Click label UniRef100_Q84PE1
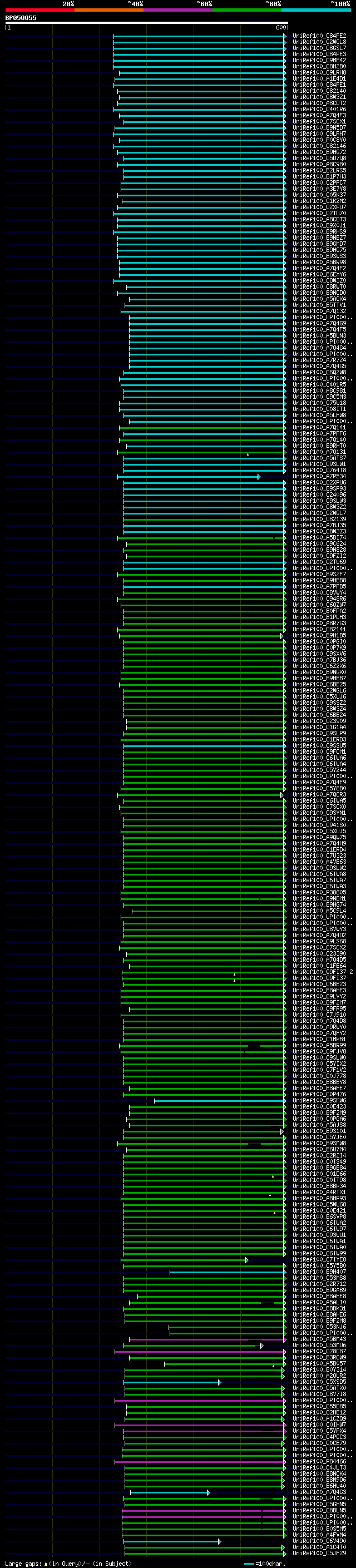 pos(319,85)
